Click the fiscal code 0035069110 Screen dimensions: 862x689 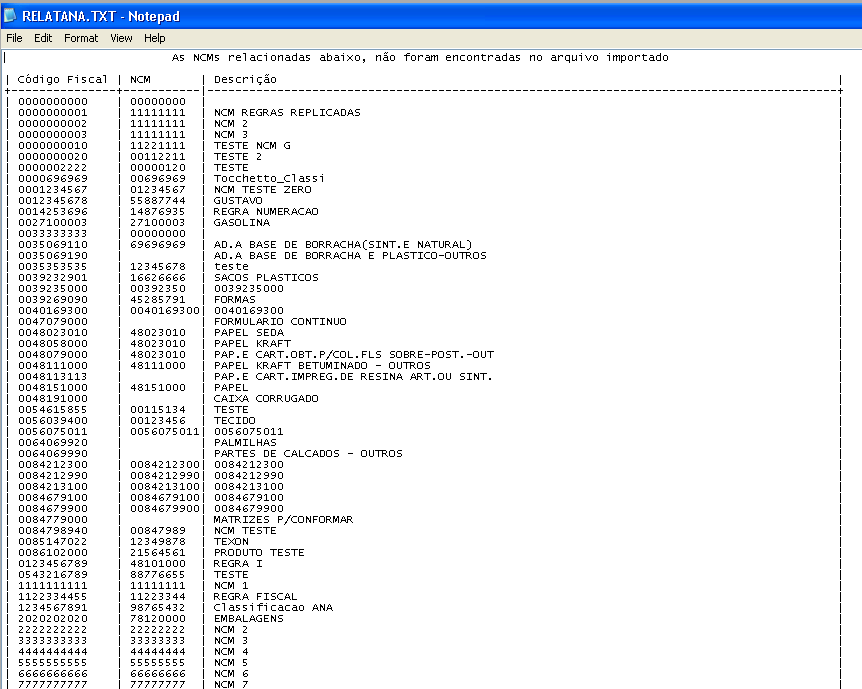pos(53,244)
